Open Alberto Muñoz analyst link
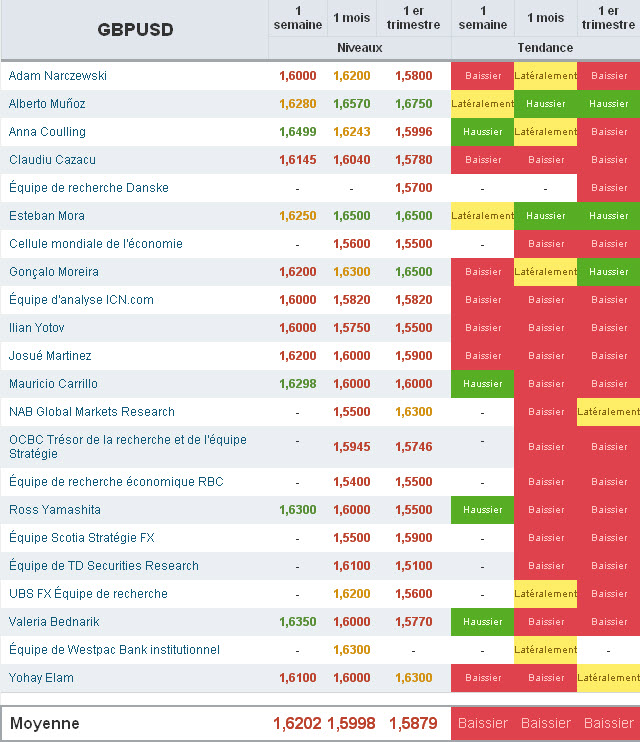Viewport: 640px width, 742px height. 47,104
